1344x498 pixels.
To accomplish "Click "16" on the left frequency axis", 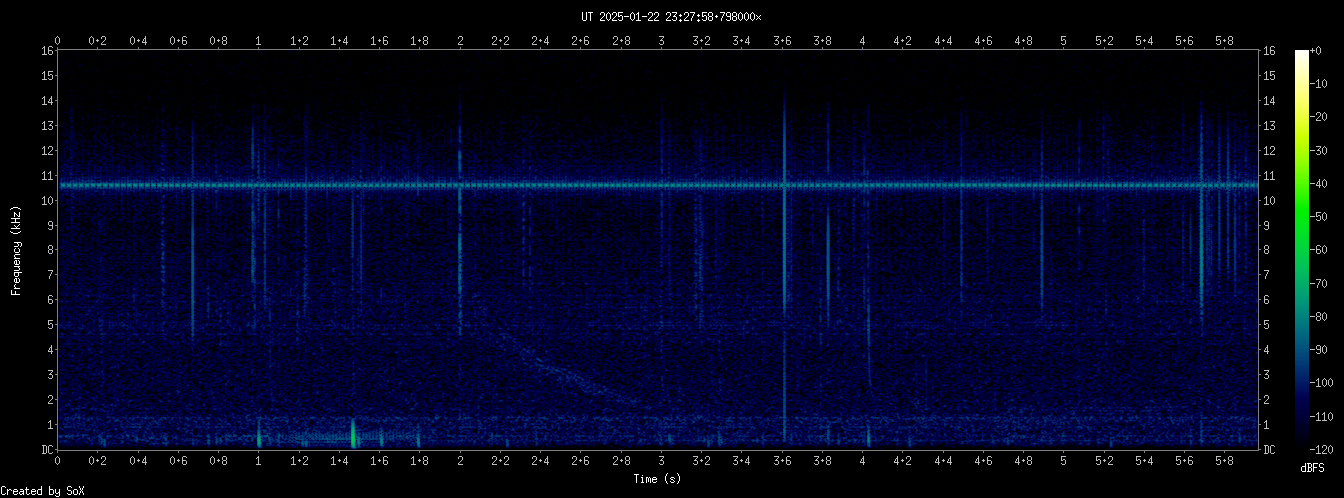I will click(46, 51).
